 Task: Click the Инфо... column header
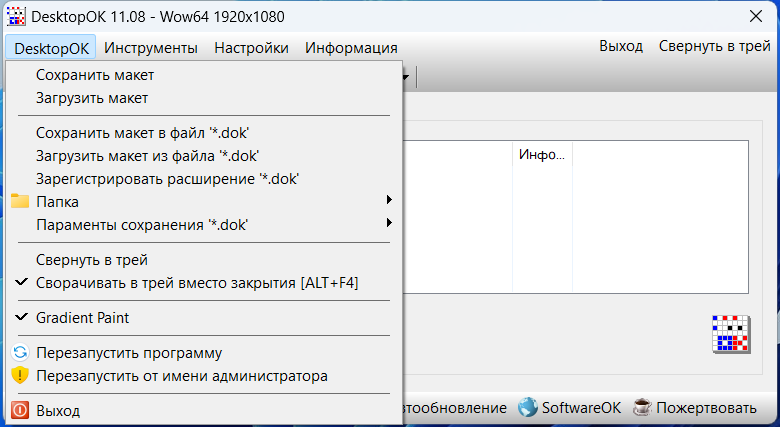542,154
